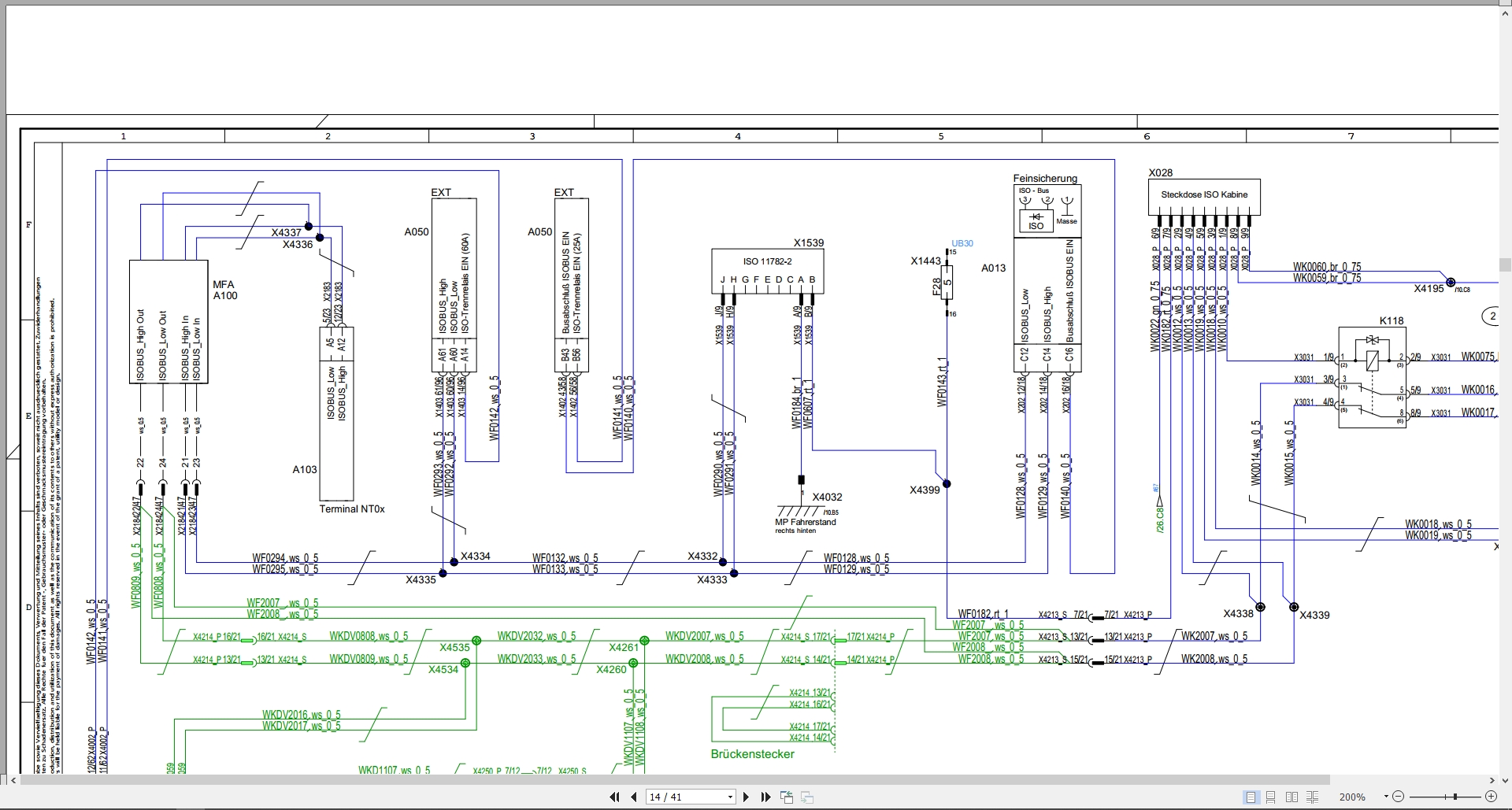Click the UB30 blue reference label
Screen dimensions: 1512x810
pos(962,243)
